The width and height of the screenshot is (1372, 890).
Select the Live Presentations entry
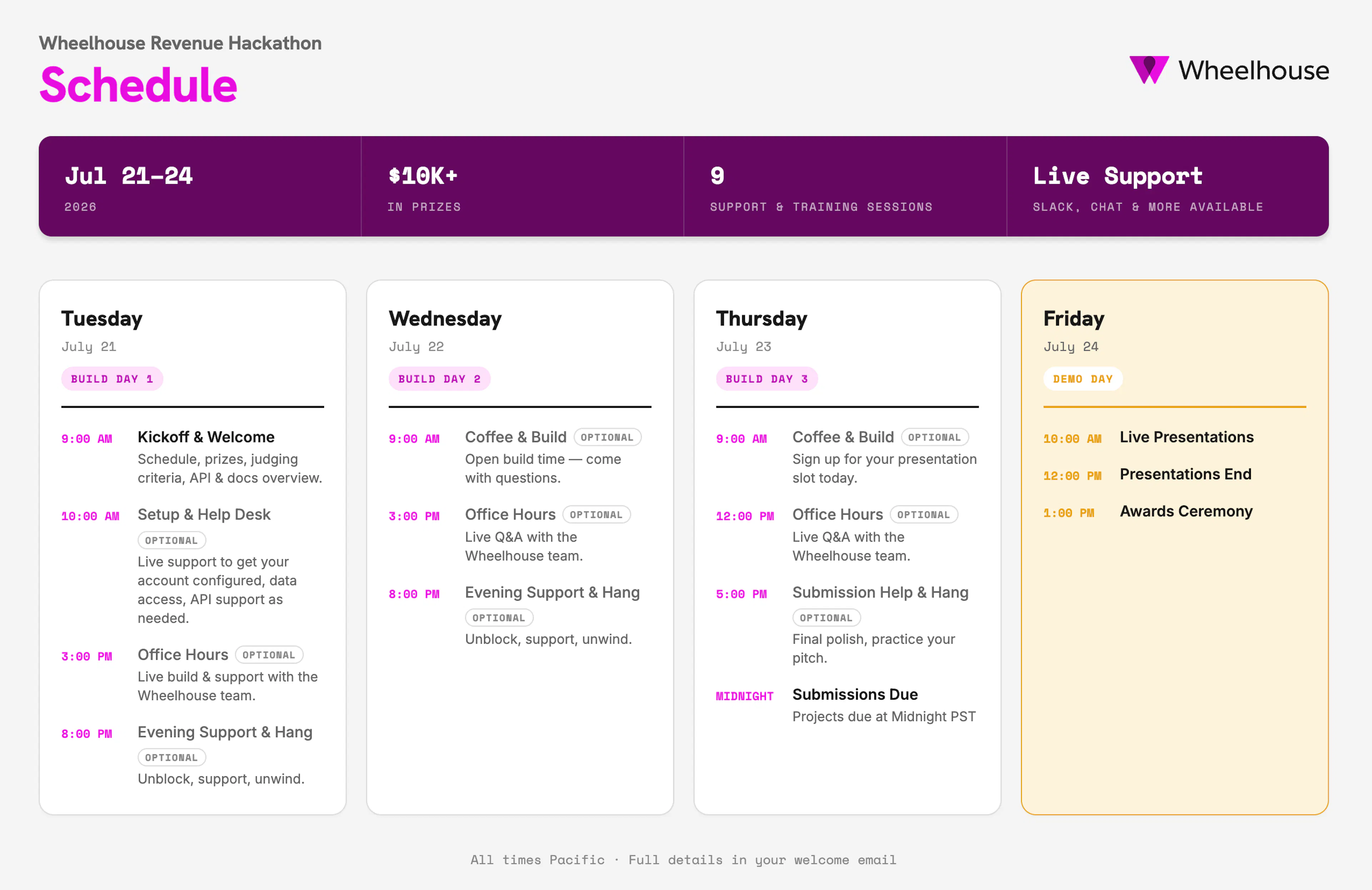pos(1186,437)
